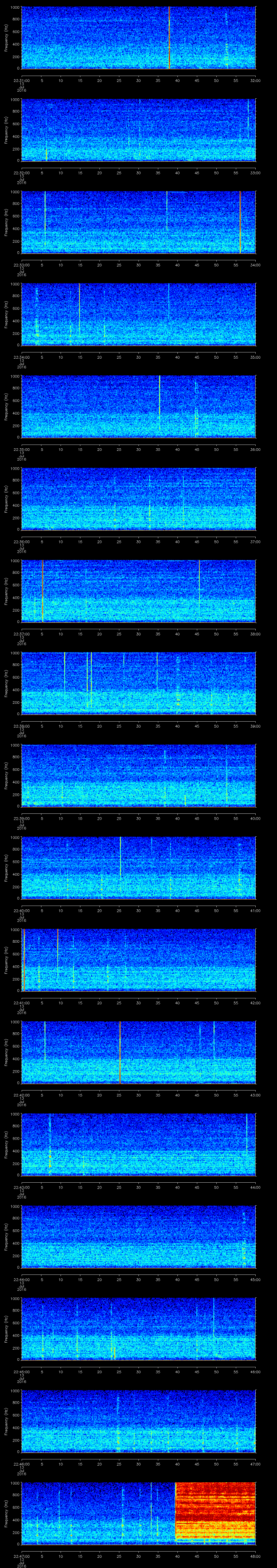
Task: Click the 35:00 end time label
Action: click(255, 357)
